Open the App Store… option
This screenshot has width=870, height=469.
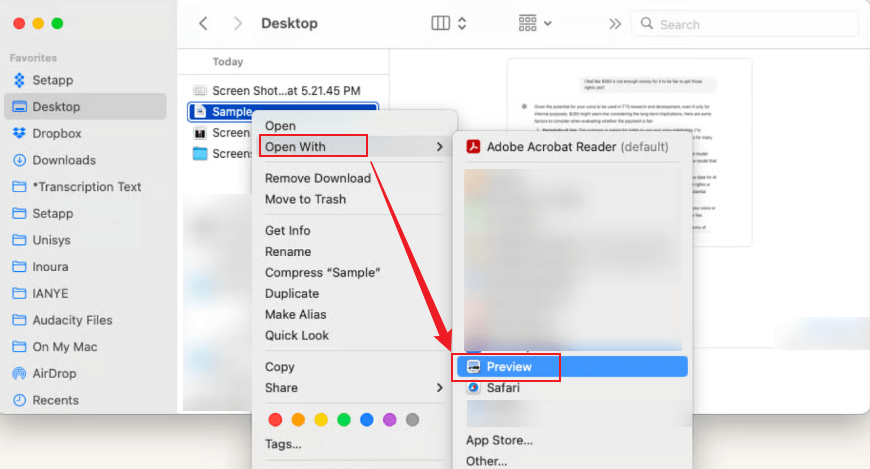[x=499, y=440]
